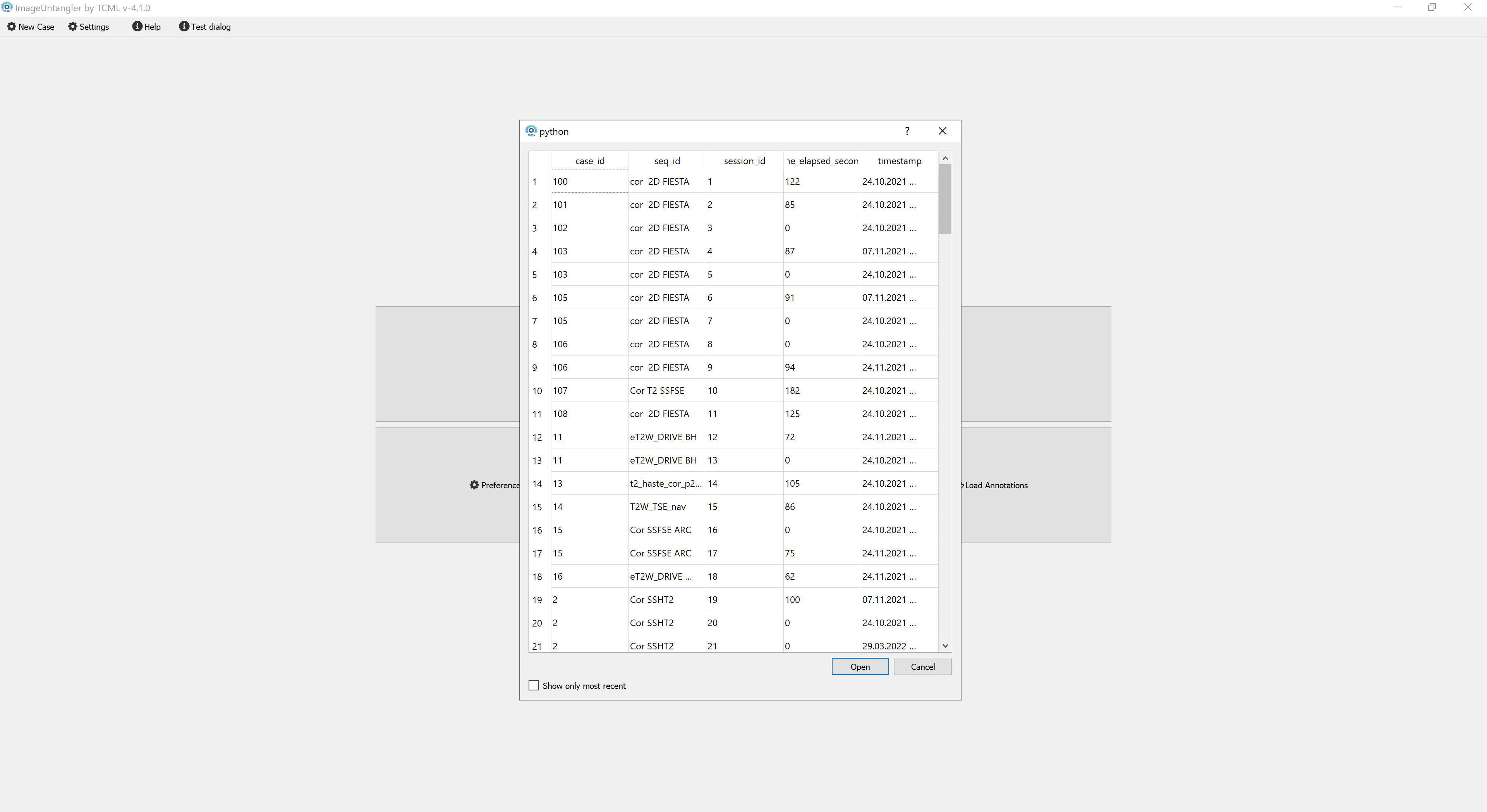Screen dimensions: 1487x812
Task: Select session_id 19 cell
Action: point(745,600)
